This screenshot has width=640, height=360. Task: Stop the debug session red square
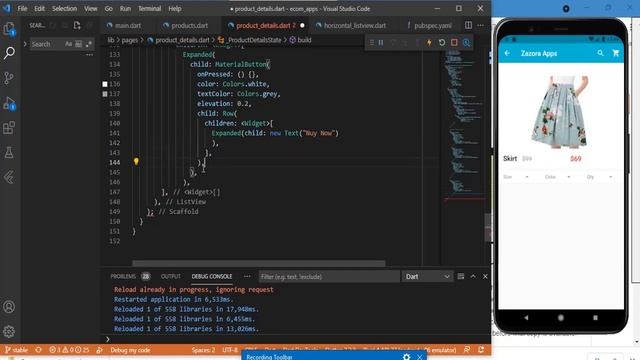(x=454, y=42)
